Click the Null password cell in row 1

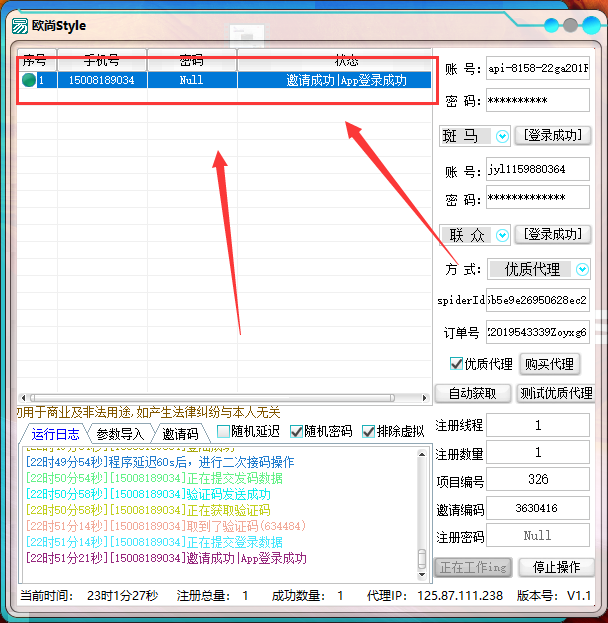[192, 80]
